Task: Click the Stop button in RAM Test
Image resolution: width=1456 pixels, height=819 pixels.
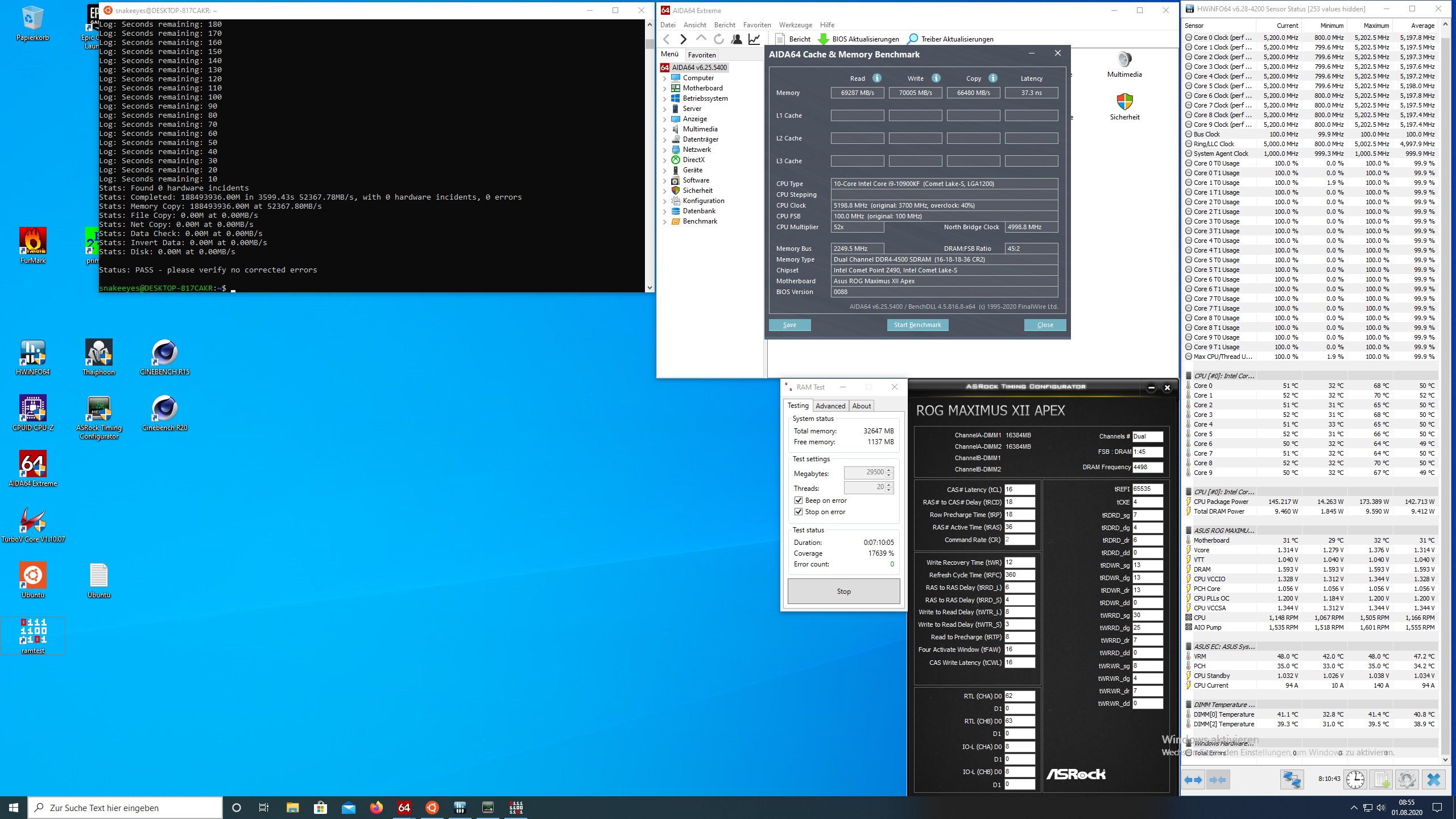Action: (x=843, y=591)
